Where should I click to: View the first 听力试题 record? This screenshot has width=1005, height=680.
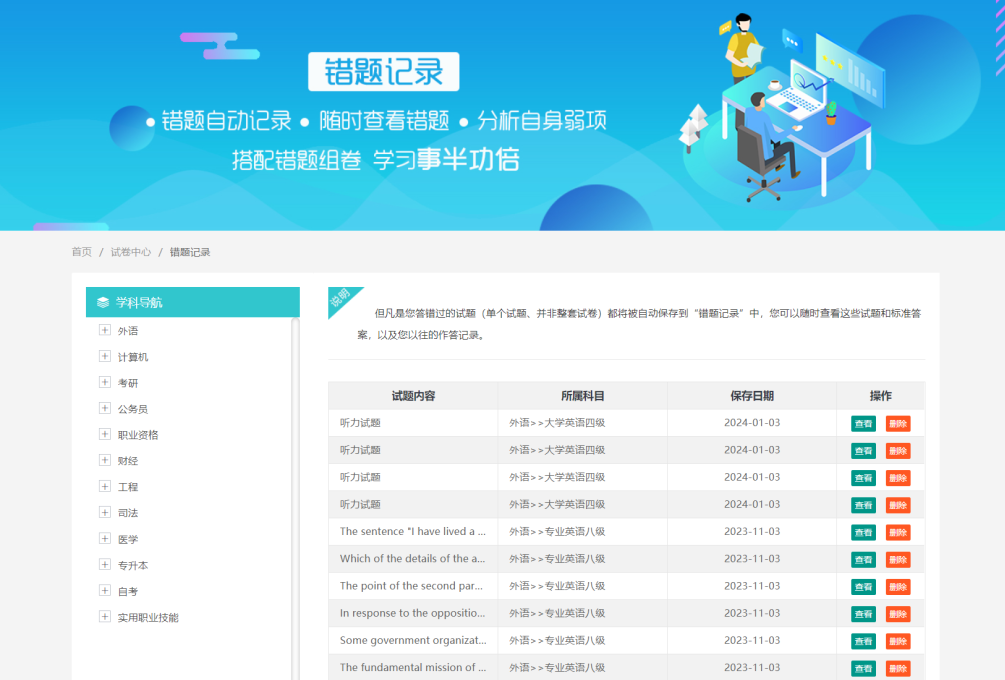coord(863,424)
